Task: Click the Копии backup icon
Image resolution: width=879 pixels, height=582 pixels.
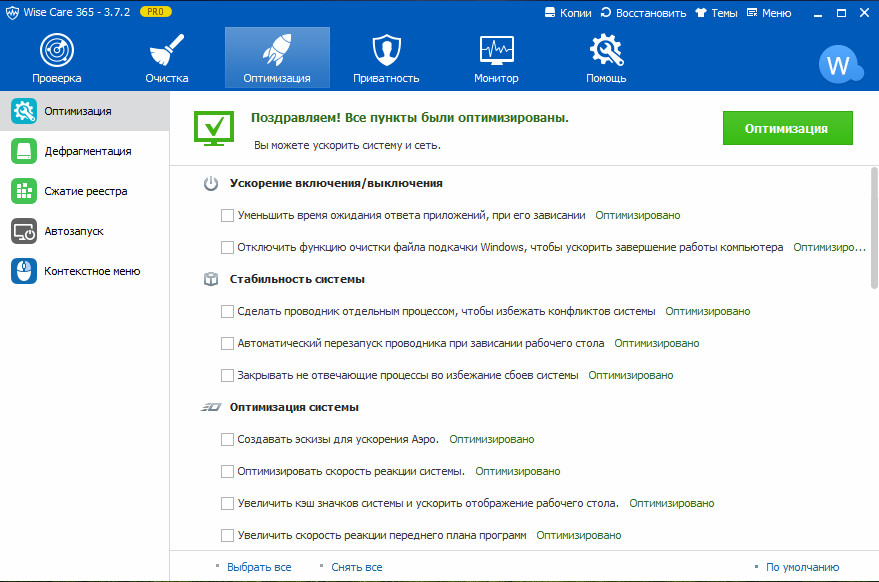Action: [550, 12]
